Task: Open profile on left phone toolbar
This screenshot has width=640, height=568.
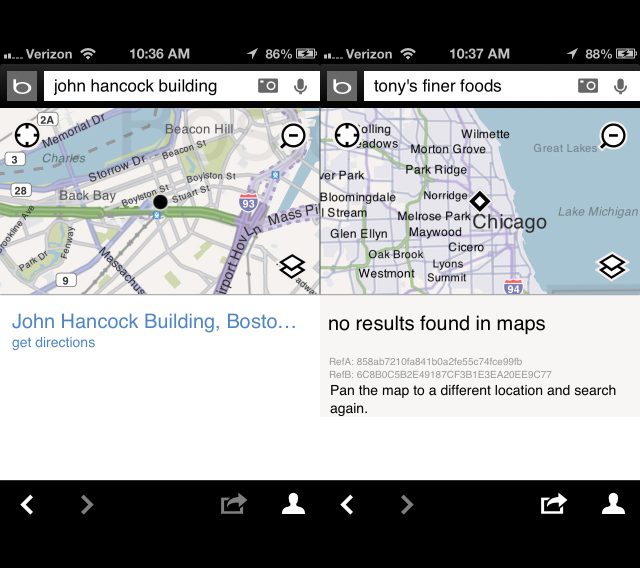Action: (x=293, y=504)
